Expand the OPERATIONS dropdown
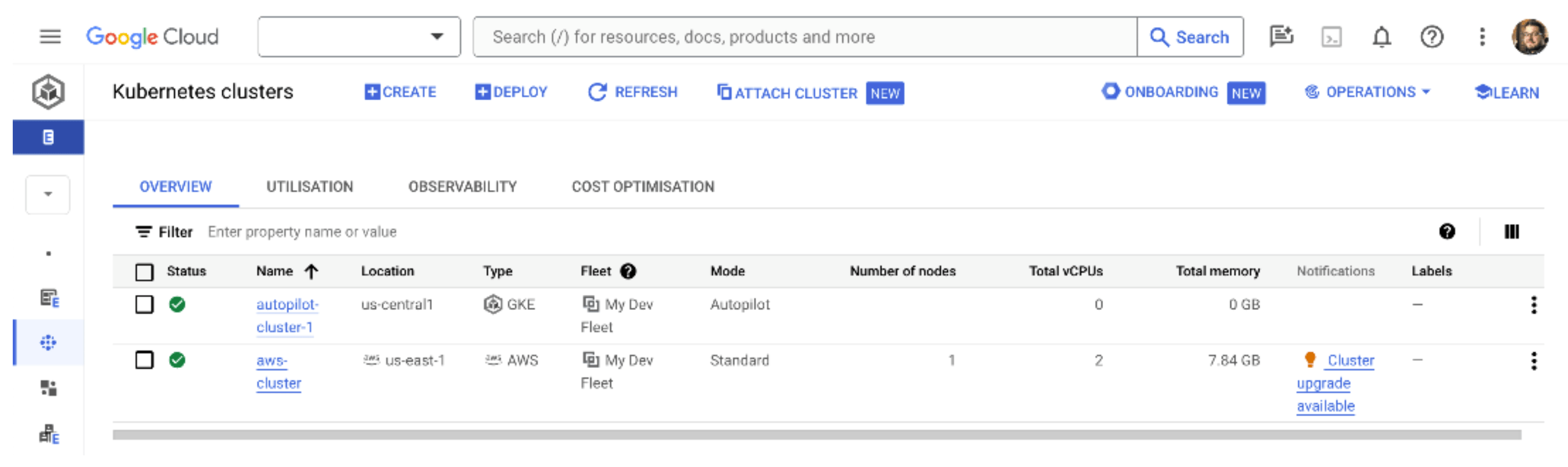Screen dimensions: 1568x467 1367,93
